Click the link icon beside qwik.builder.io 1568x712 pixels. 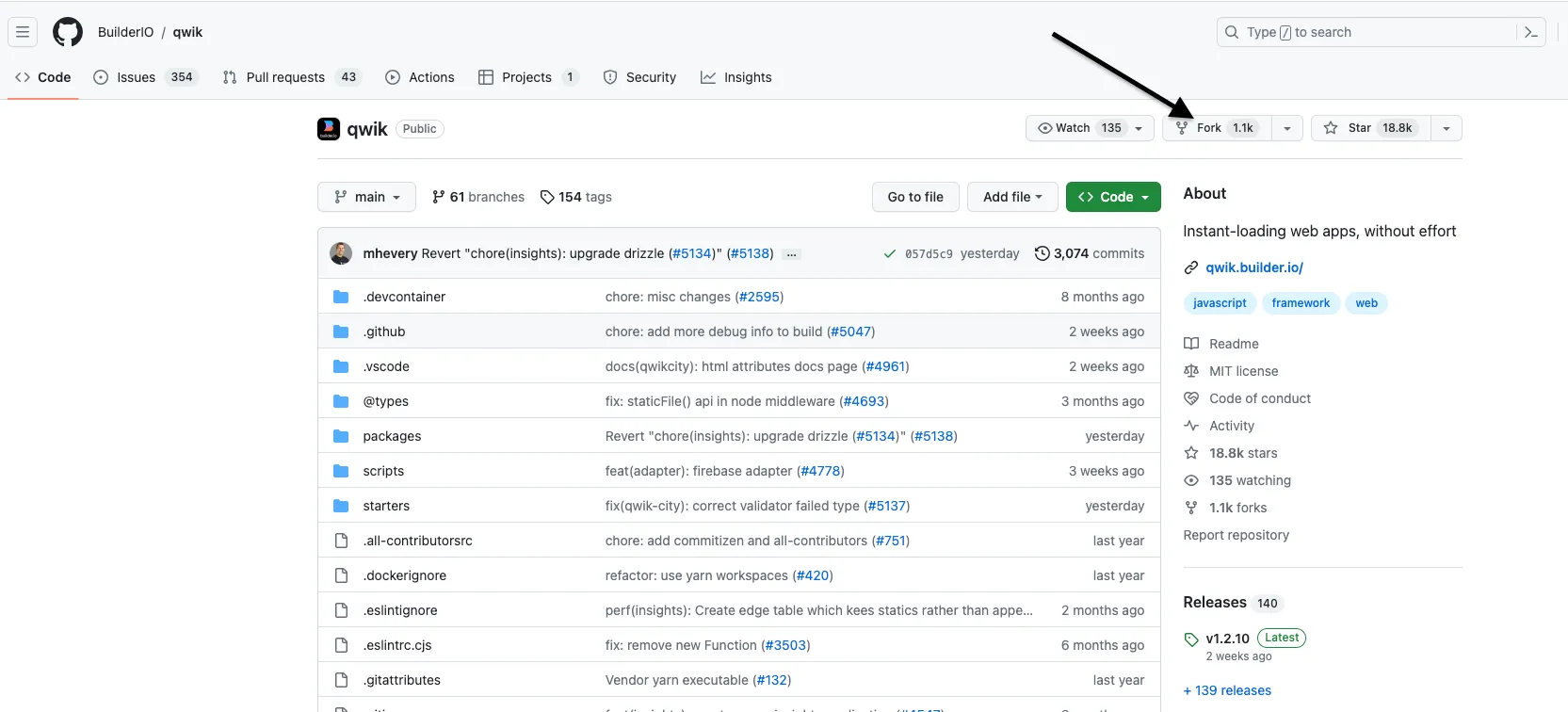pyautogui.click(x=1191, y=267)
